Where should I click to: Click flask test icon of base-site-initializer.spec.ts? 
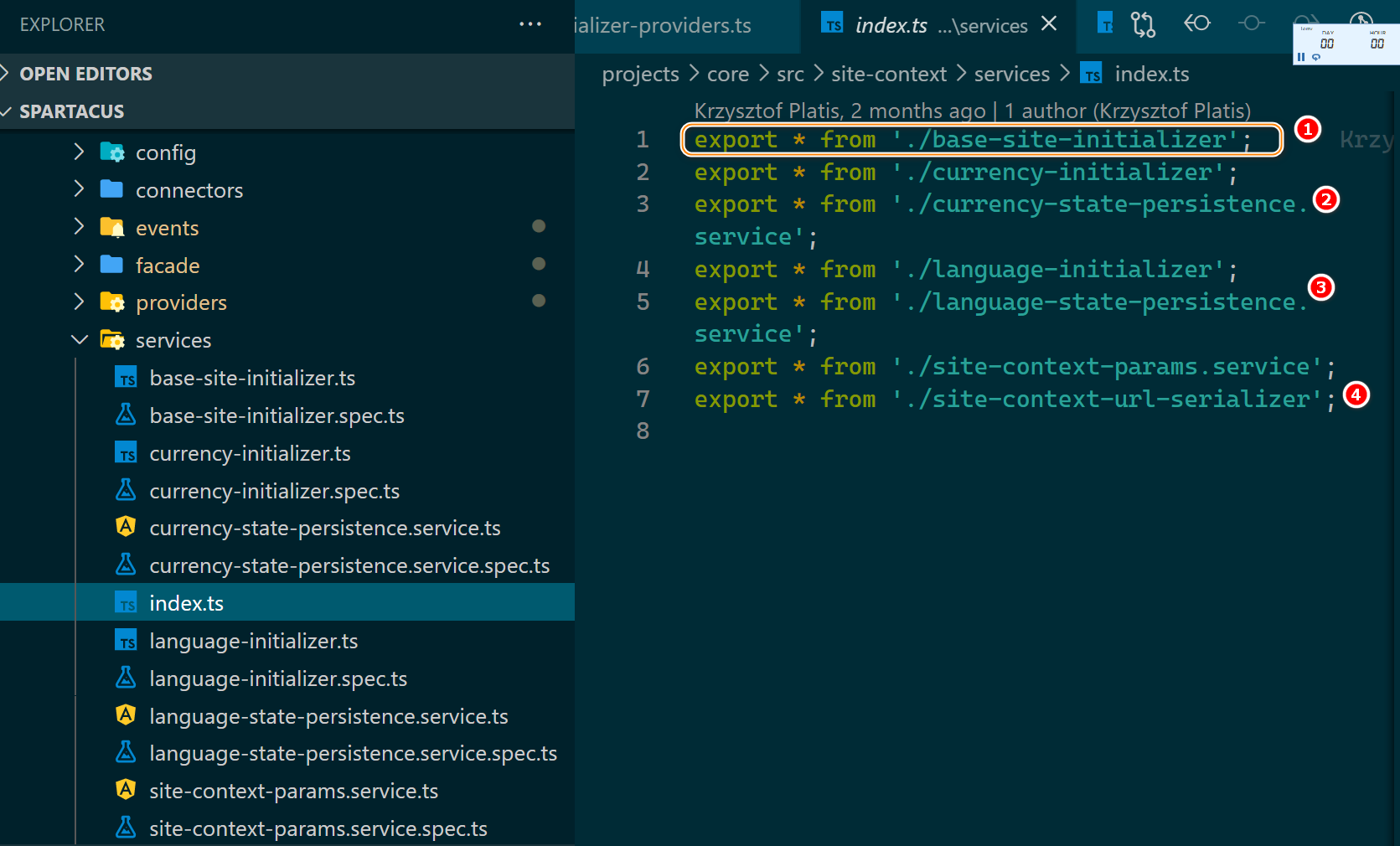click(126, 415)
